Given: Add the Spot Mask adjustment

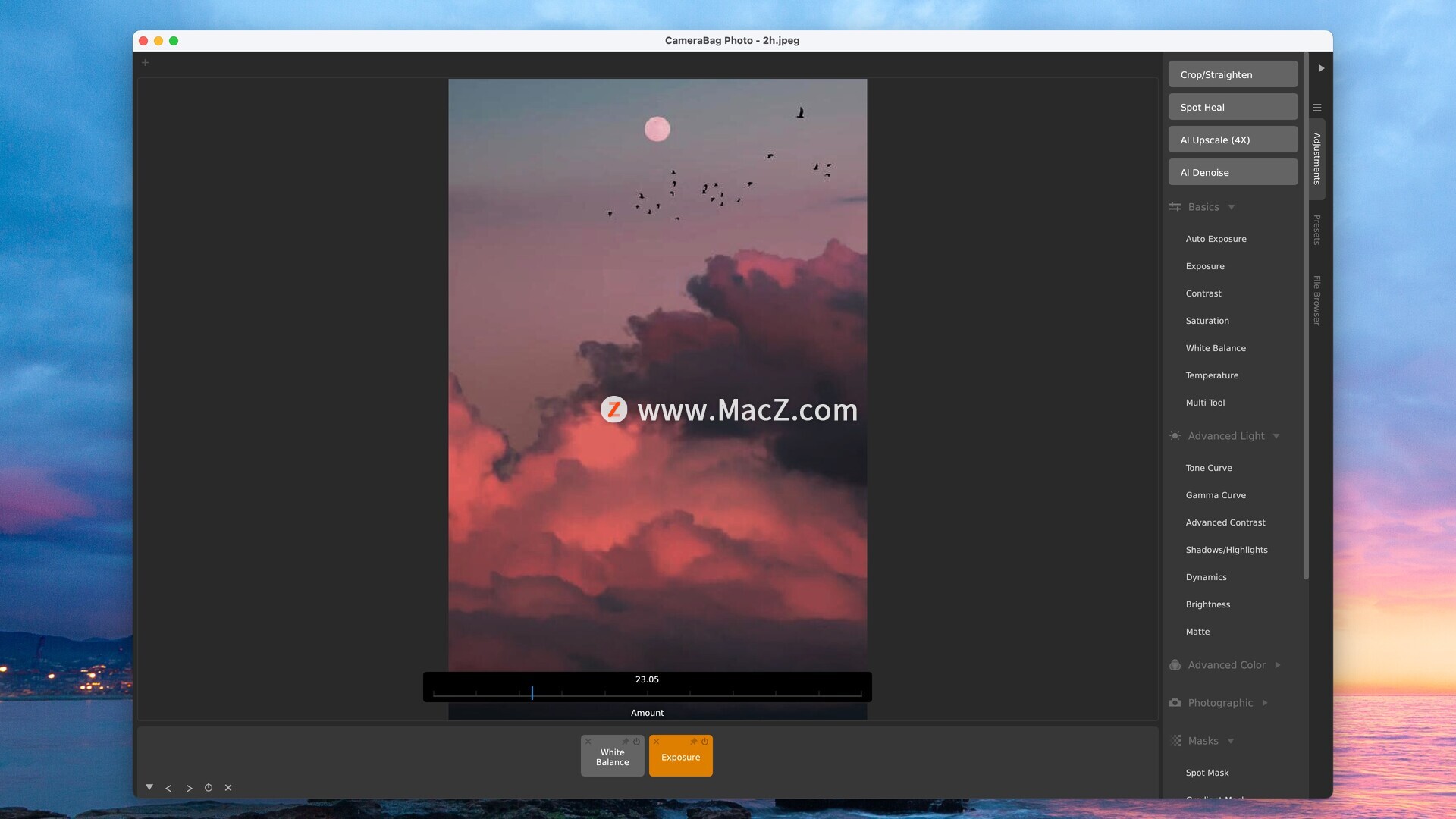Looking at the screenshot, I should 1207,773.
